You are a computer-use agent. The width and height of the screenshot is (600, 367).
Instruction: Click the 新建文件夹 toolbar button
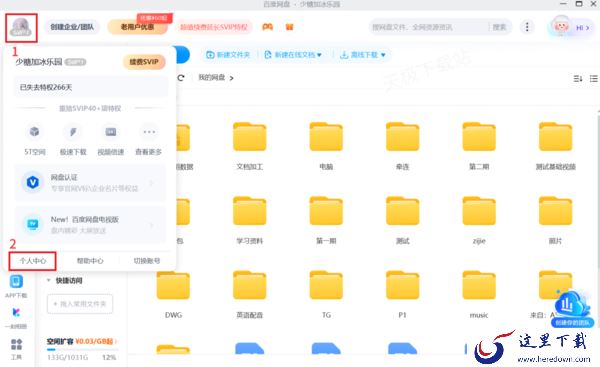tap(228, 55)
